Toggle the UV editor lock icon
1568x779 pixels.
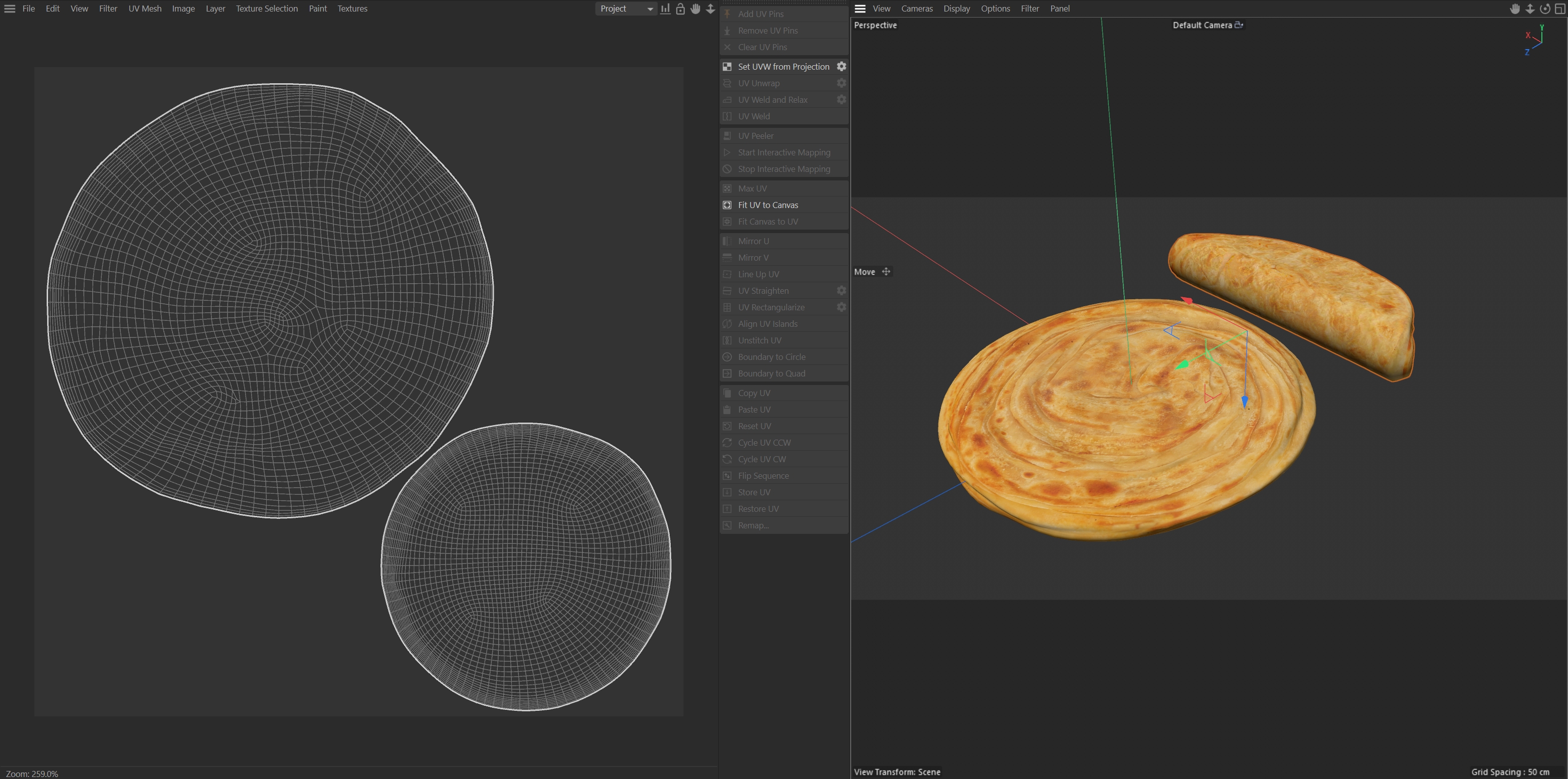[681, 9]
